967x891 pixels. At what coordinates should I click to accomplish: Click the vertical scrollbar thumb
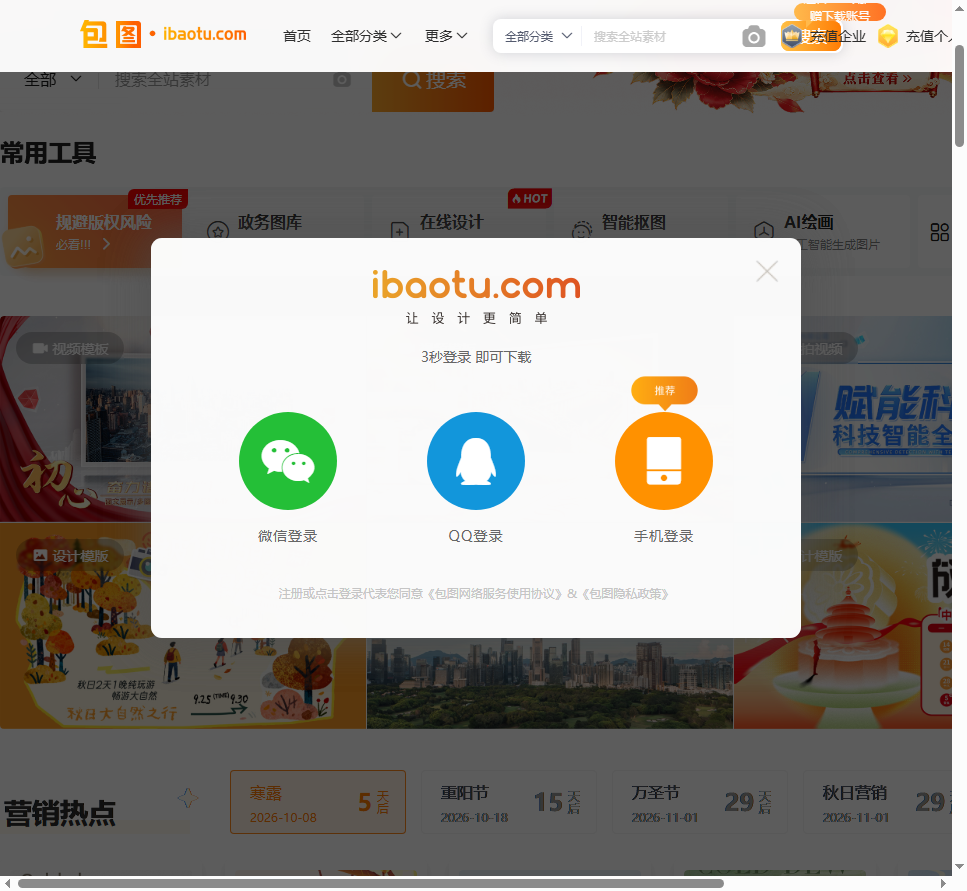[x=959, y=96]
